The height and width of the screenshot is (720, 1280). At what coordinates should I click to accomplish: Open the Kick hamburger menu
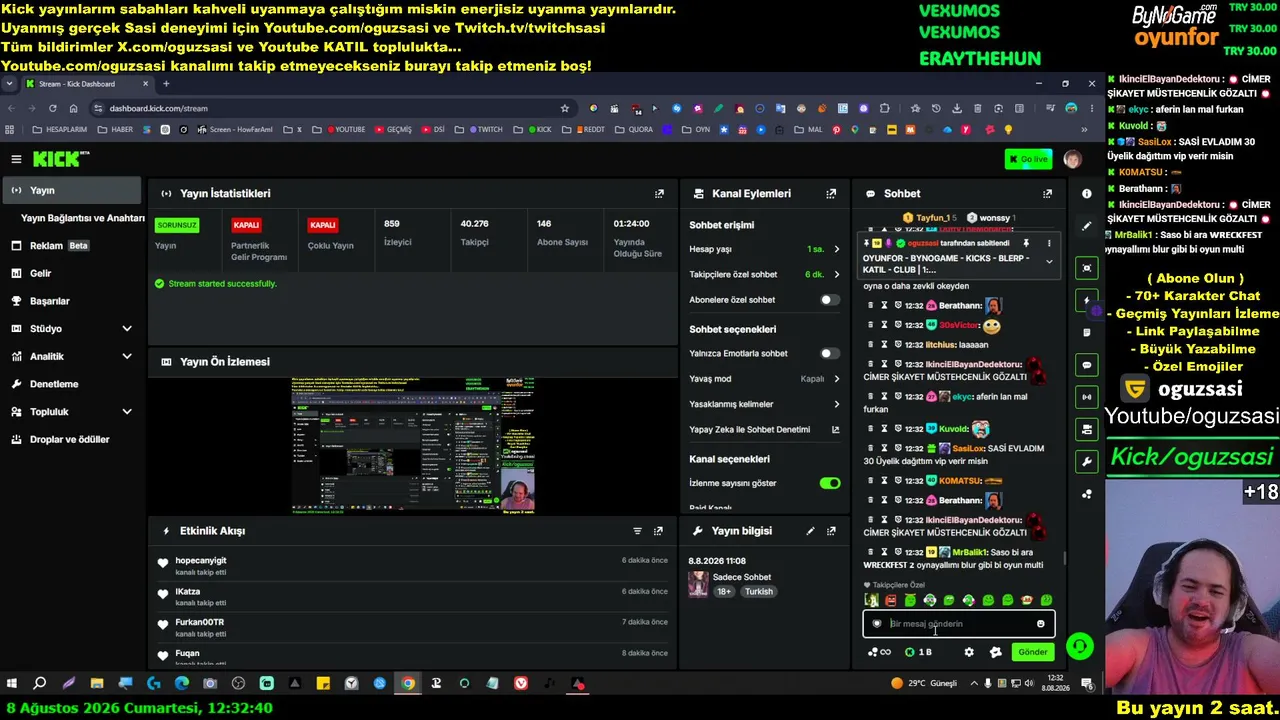pyautogui.click(x=16, y=159)
